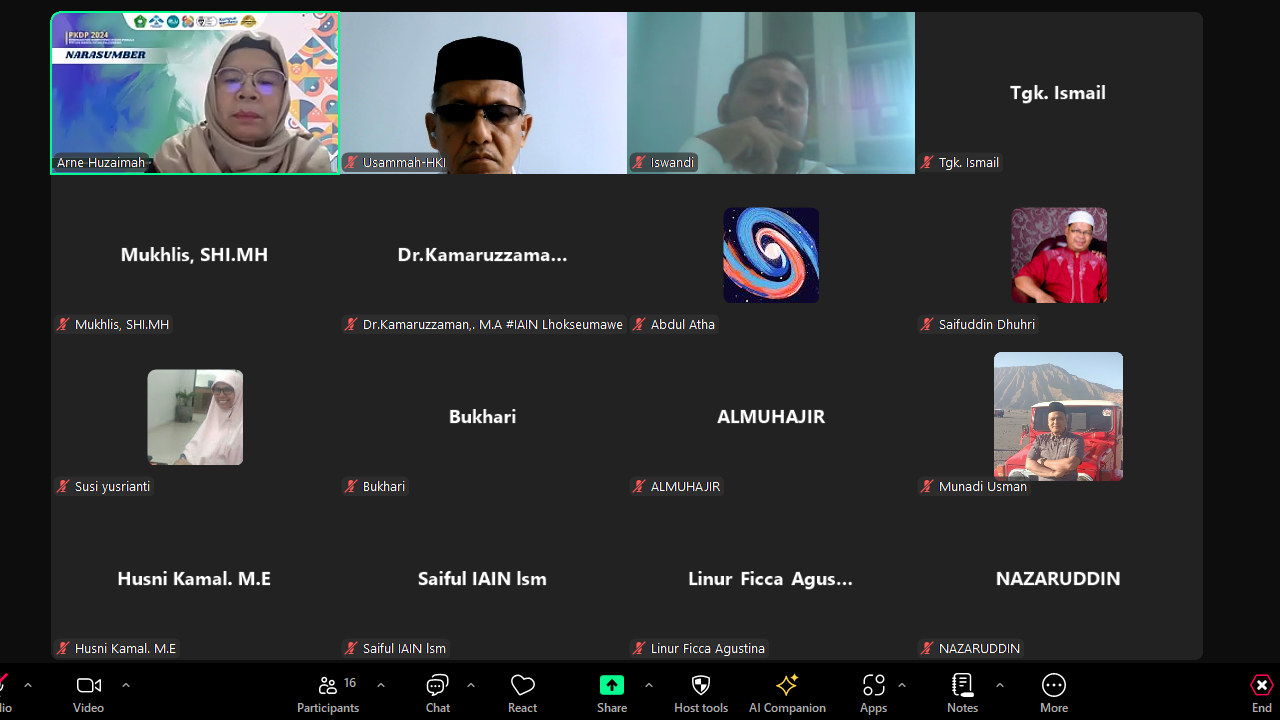
Task: Click Saifuddin Dhuhri's profile picture
Action: coord(1059,255)
